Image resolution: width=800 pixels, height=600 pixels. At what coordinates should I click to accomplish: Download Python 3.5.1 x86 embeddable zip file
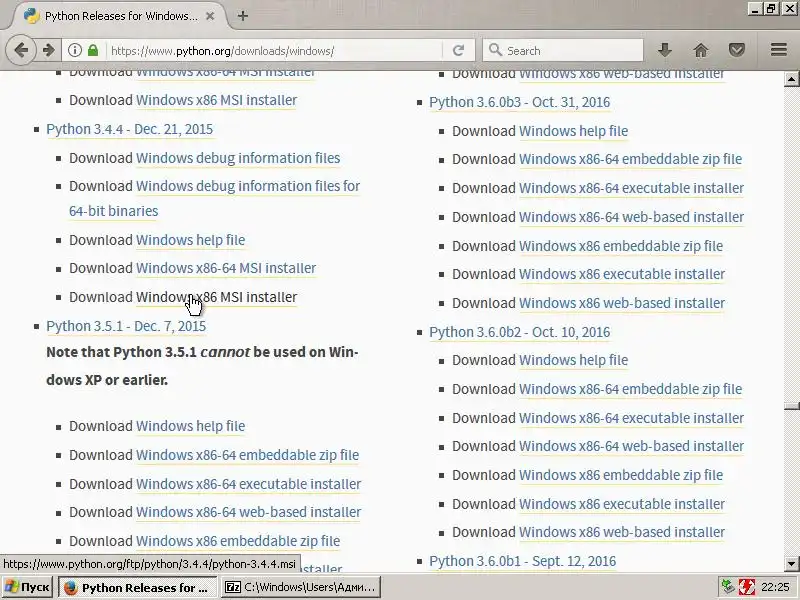[x=238, y=541]
